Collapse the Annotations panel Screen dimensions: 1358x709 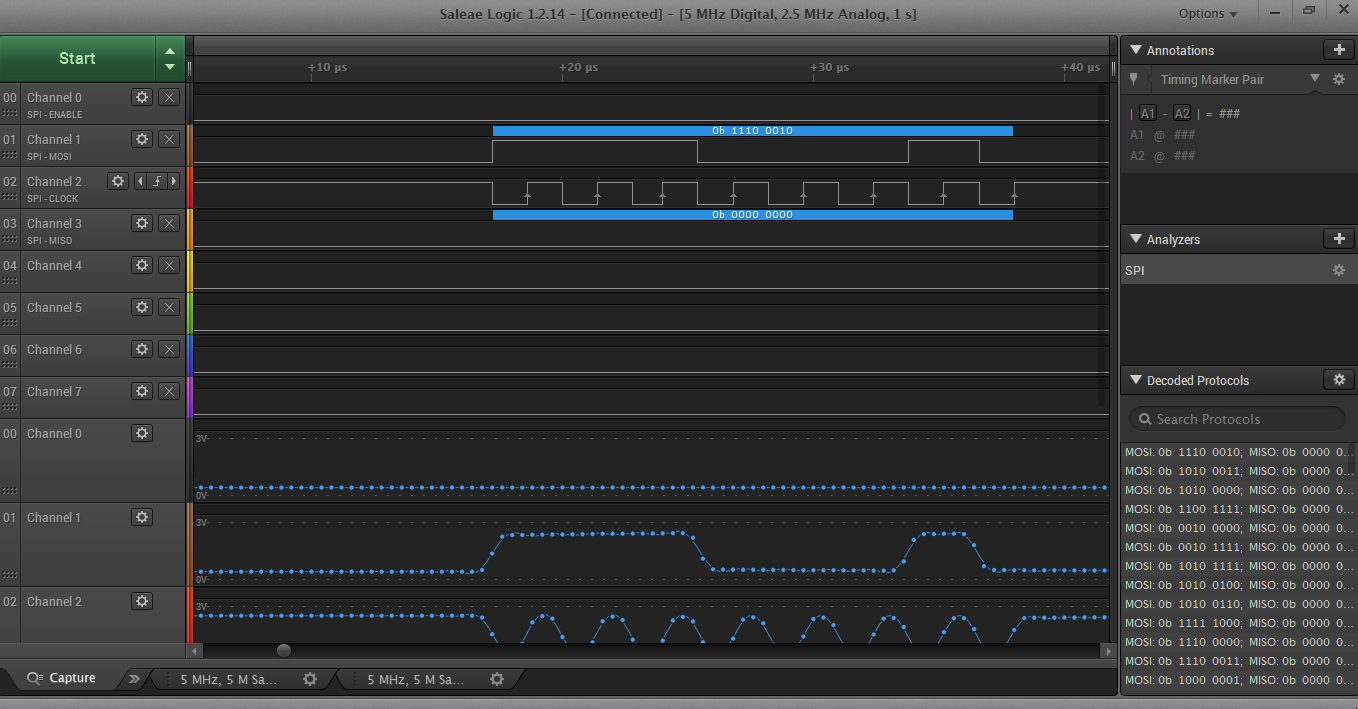[1135, 50]
